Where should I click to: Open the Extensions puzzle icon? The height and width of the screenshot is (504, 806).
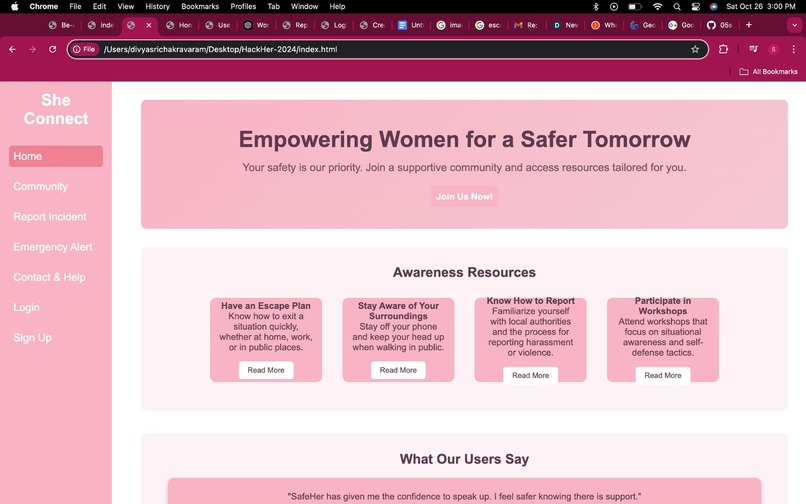click(x=723, y=49)
